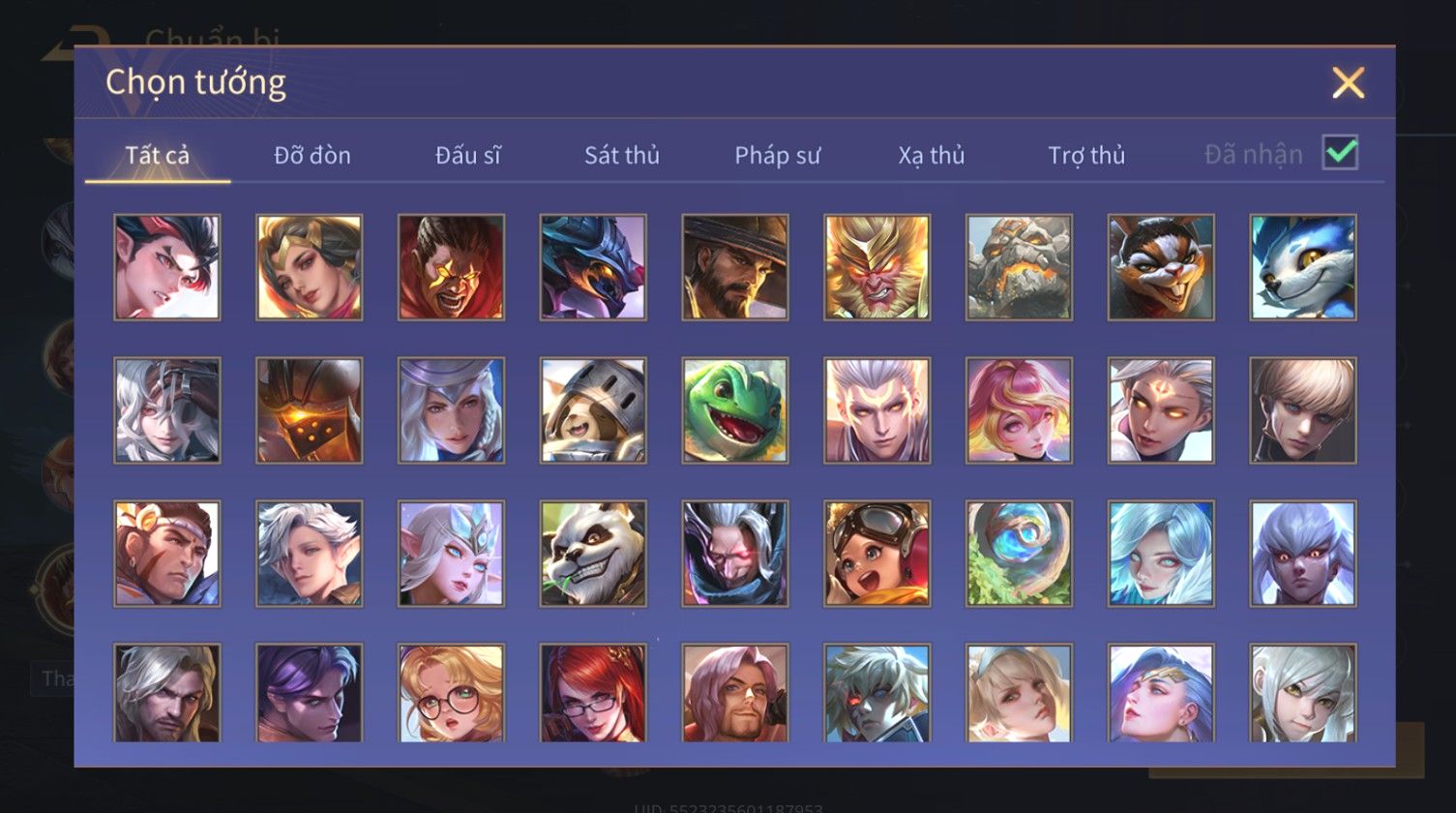The image size is (1456, 813).
Task: Select the goggles-wearing kid hero
Action: click(x=877, y=554)
